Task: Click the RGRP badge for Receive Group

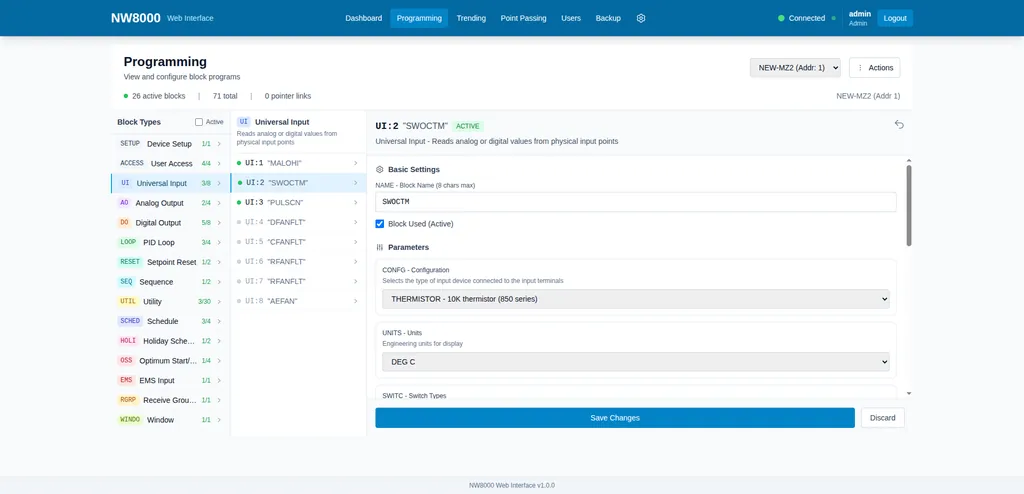Action: point(128,400)
